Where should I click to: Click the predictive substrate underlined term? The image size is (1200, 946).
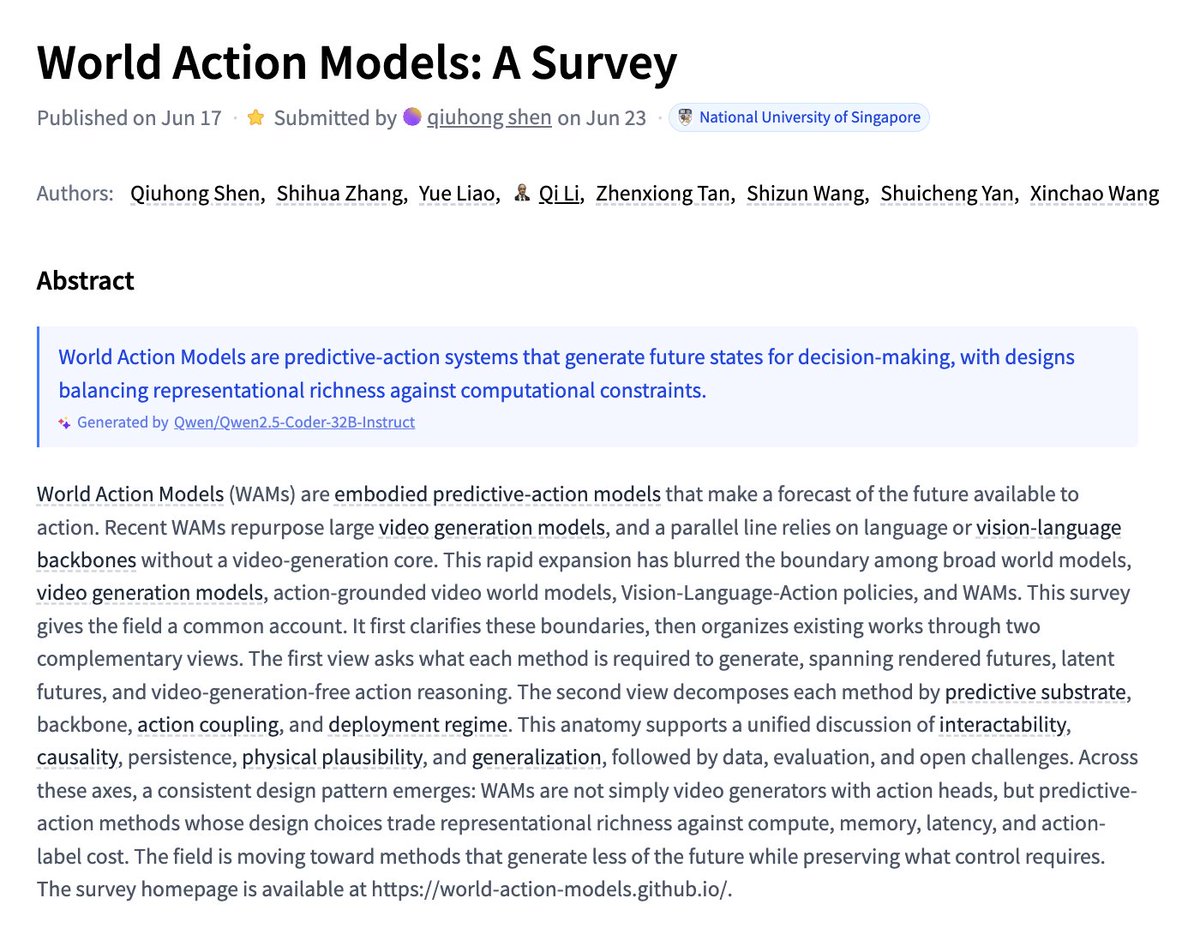[1033, 692]
